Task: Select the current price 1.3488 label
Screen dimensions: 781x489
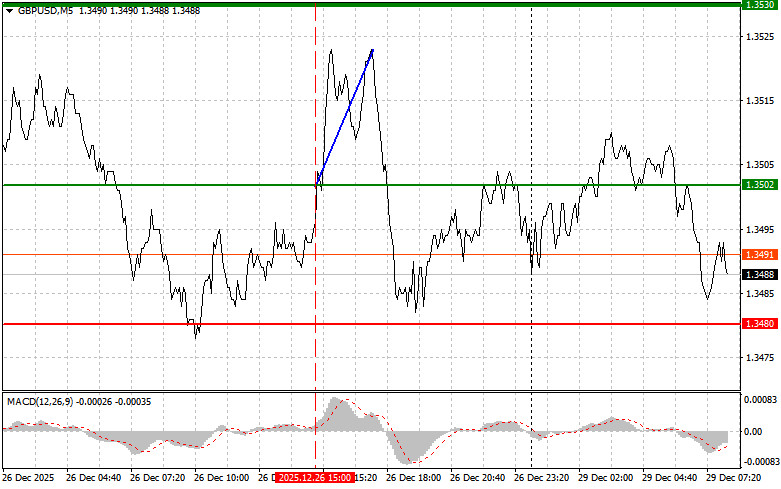Action: [760, 274]
